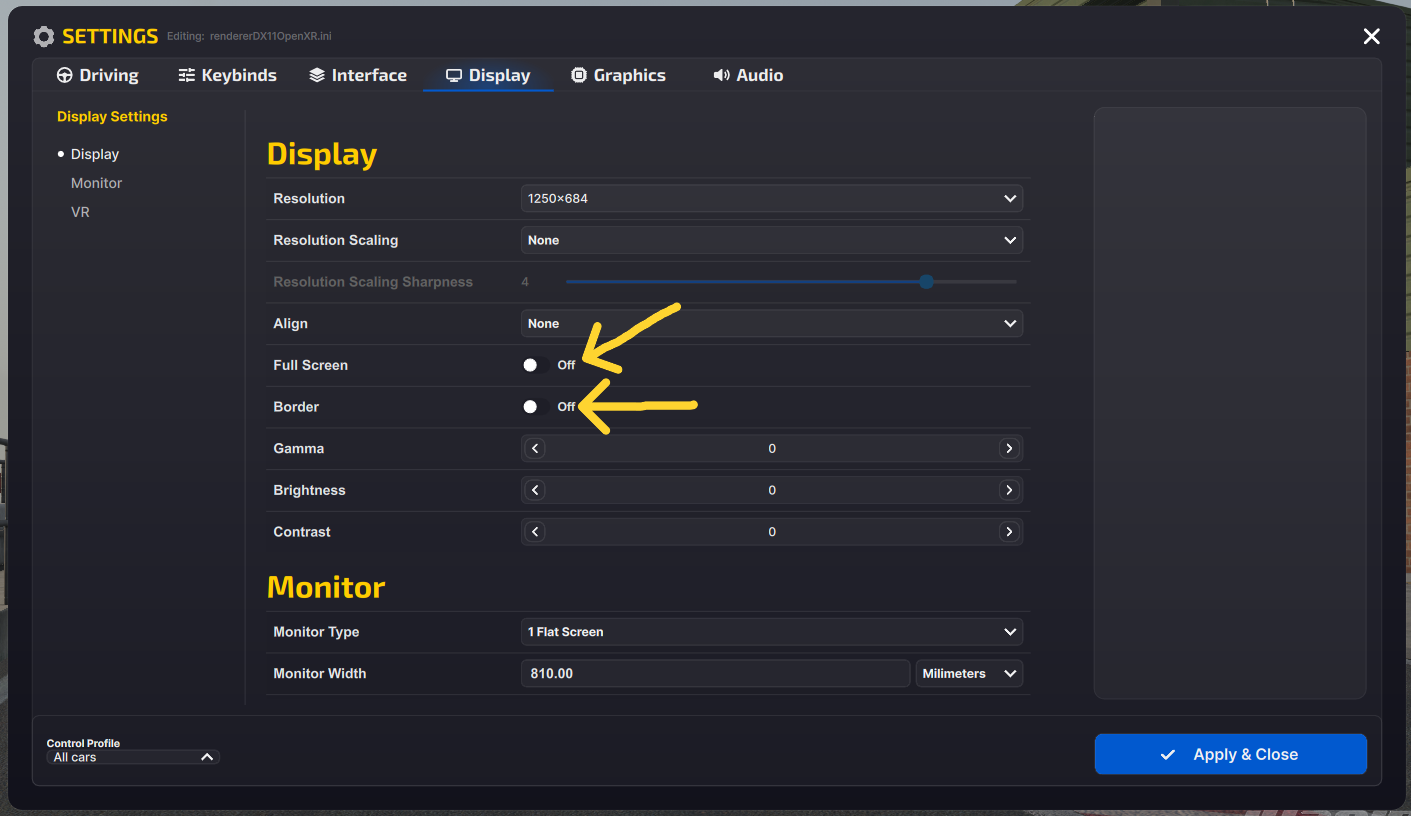Viewport: 1411px width, 816px height.
Task: Open the Resolution dropdown
Action: point(772,198)
